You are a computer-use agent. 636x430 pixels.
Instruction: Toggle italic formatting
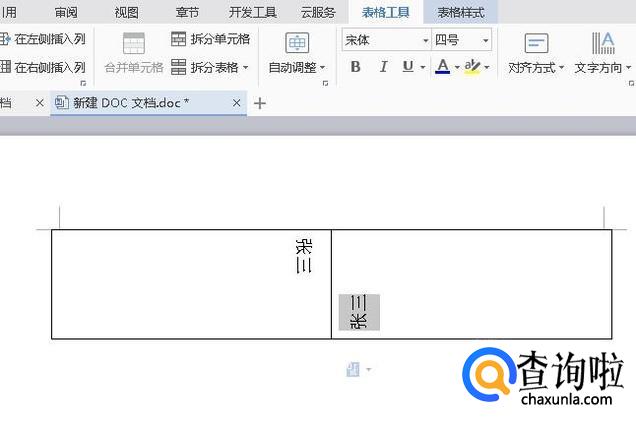click(x=383, y=67)
